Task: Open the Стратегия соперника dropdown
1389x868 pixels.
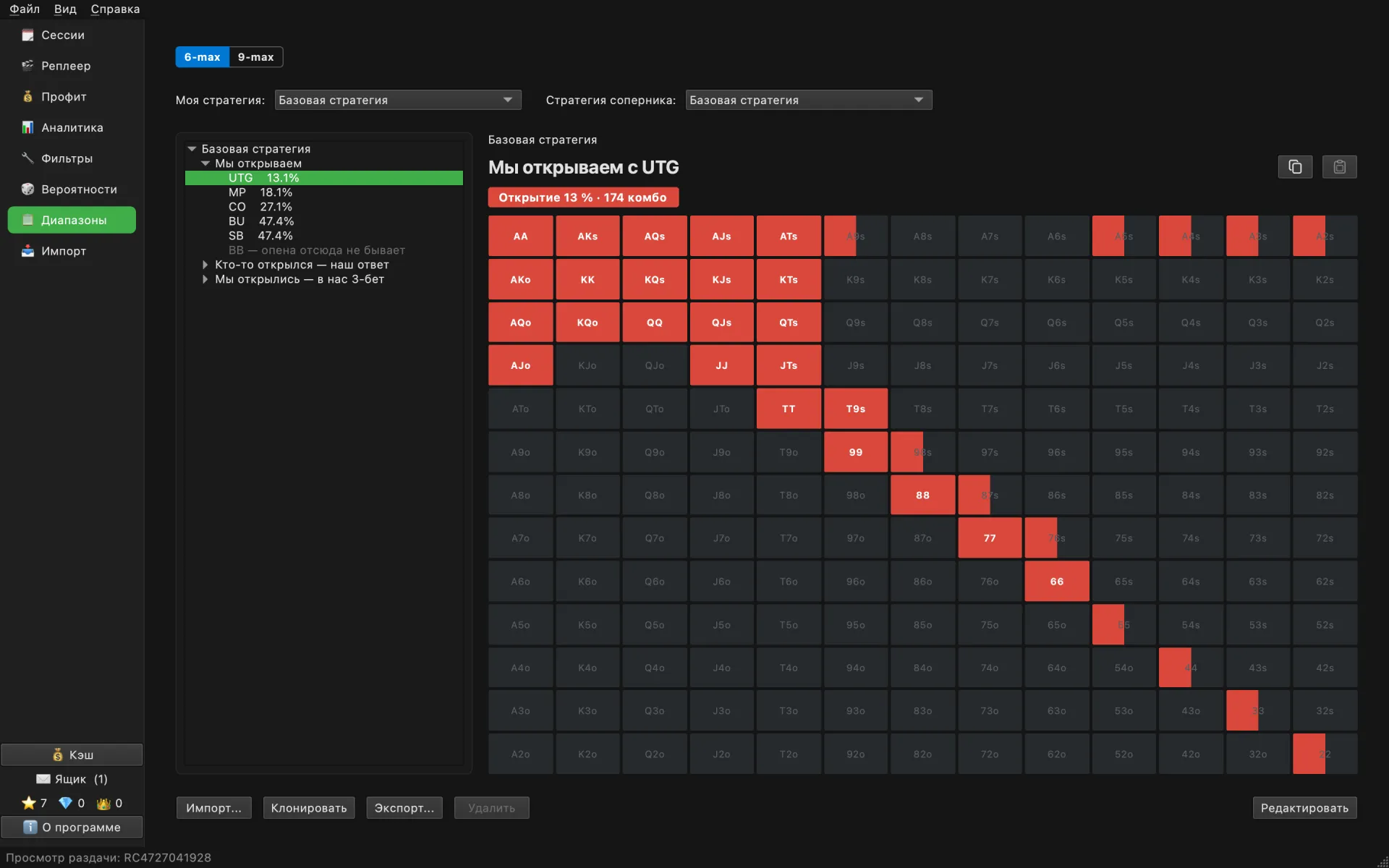Action: 809,100
